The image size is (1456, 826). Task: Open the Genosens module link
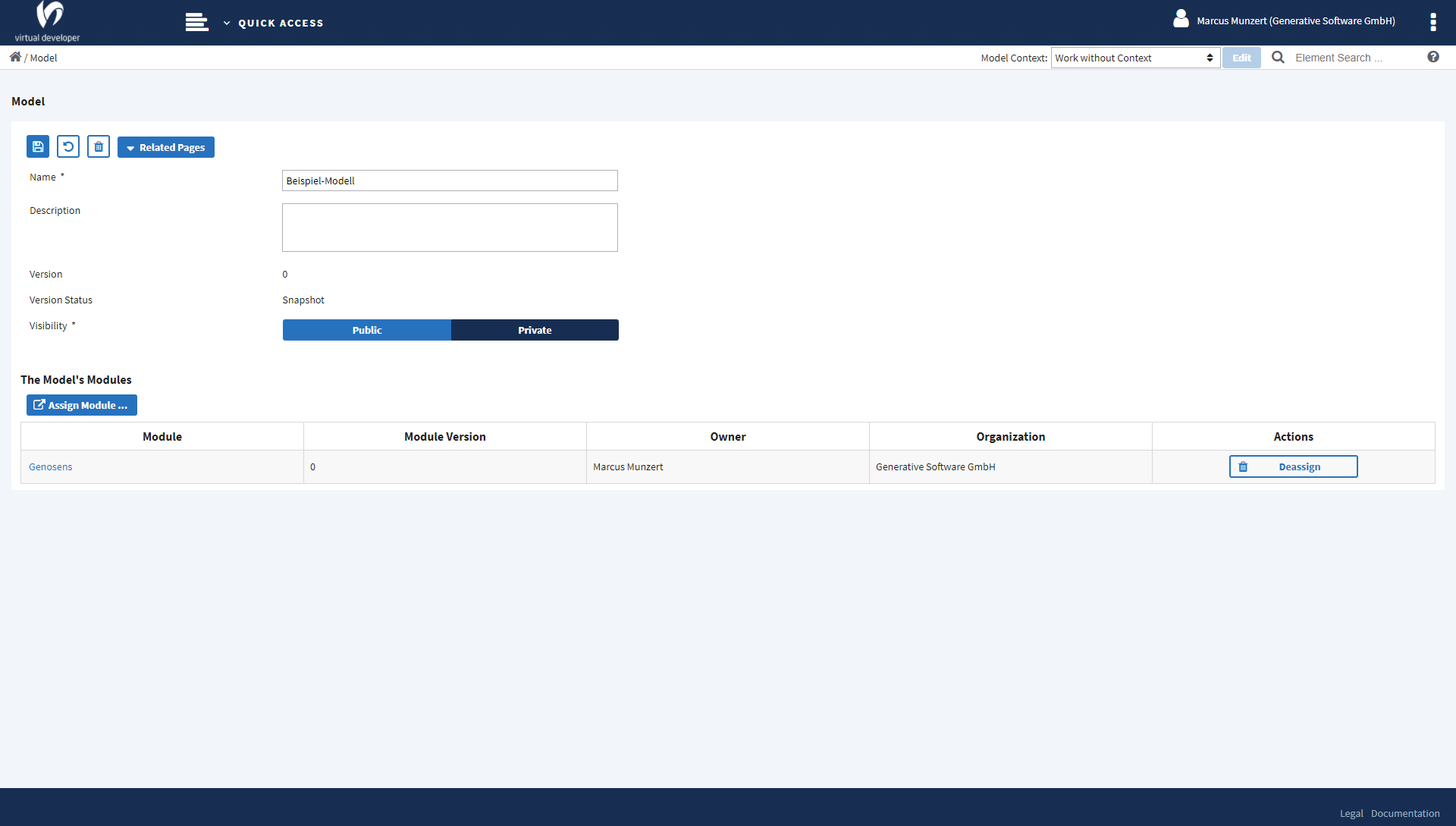click(51, 467)
